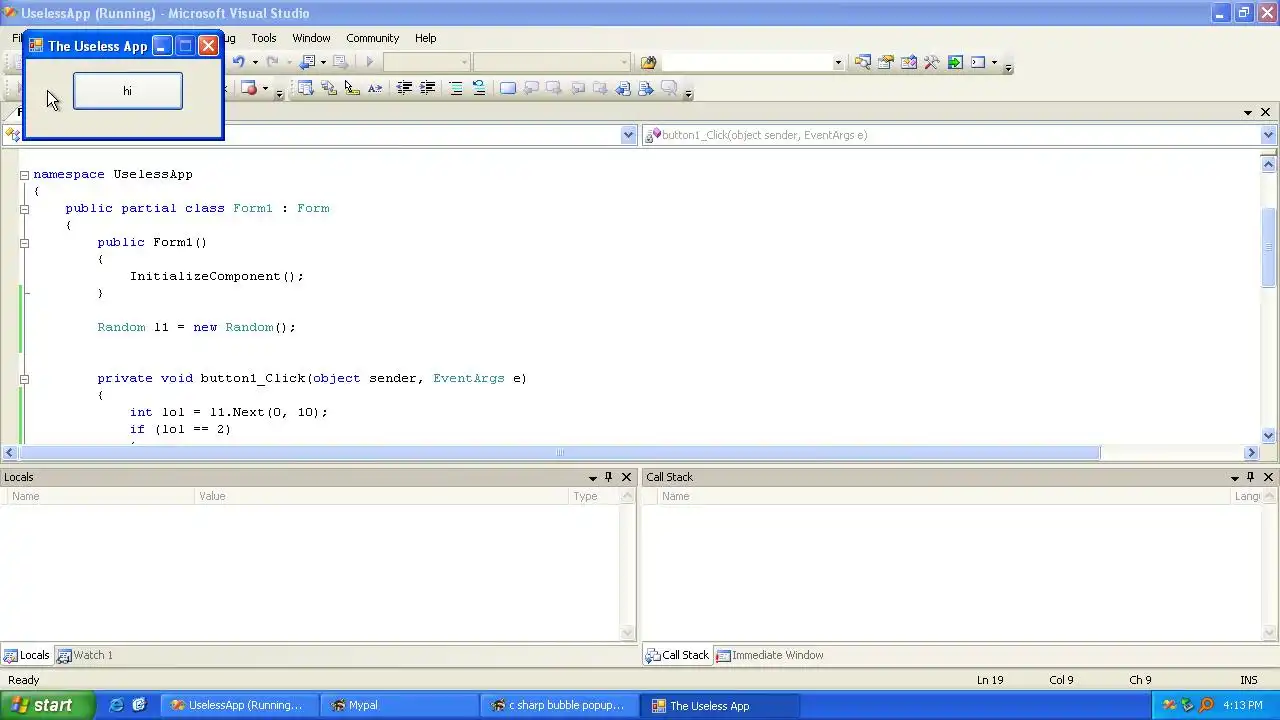Clear all bookmarks icon
The image size is (1280, 720).
(x=669, y=88)
